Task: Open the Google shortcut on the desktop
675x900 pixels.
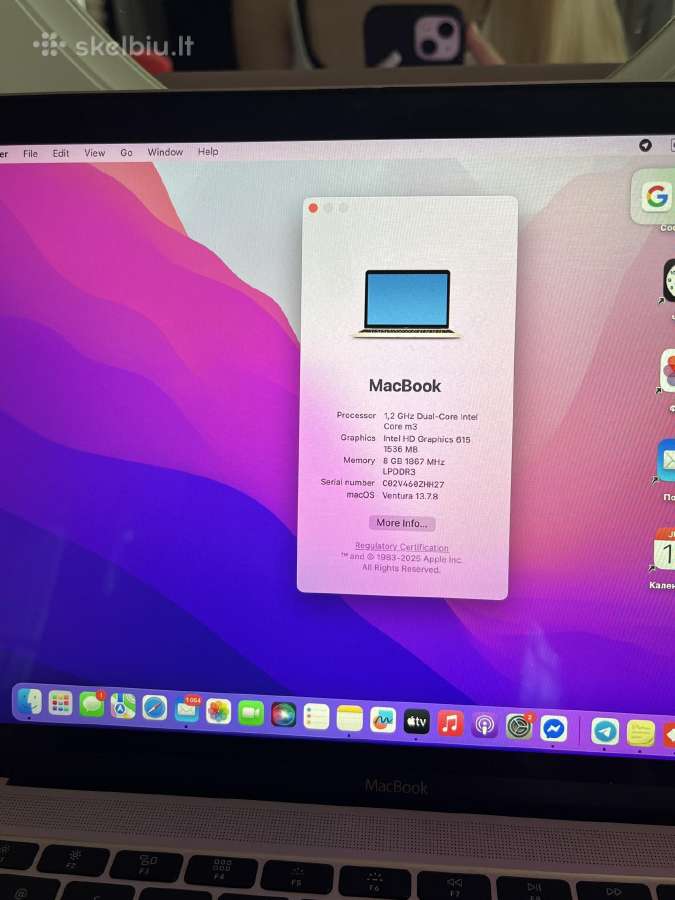Action: (655, 197)
